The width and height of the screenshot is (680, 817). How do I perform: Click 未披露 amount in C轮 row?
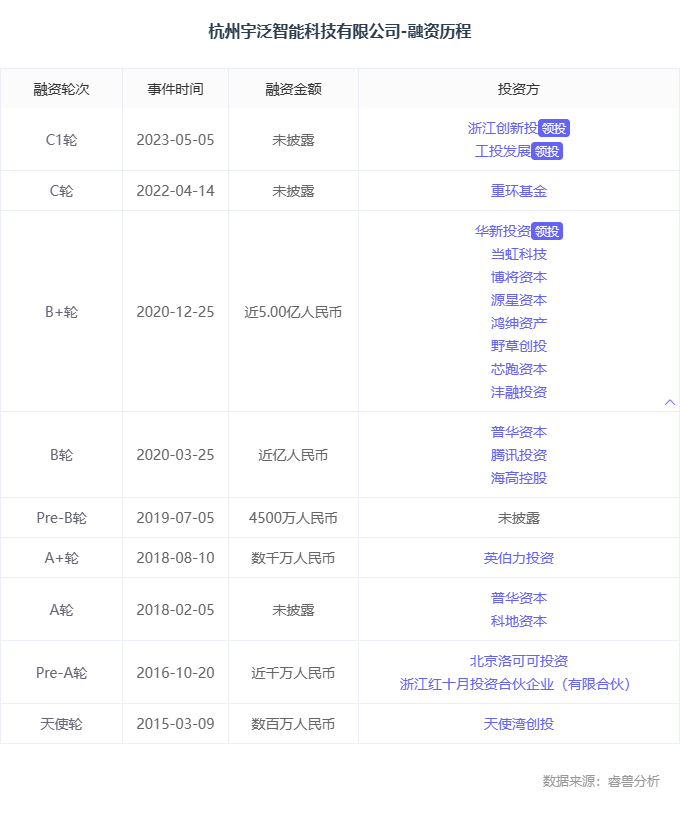pyautogui.click(x=293, y=191)
